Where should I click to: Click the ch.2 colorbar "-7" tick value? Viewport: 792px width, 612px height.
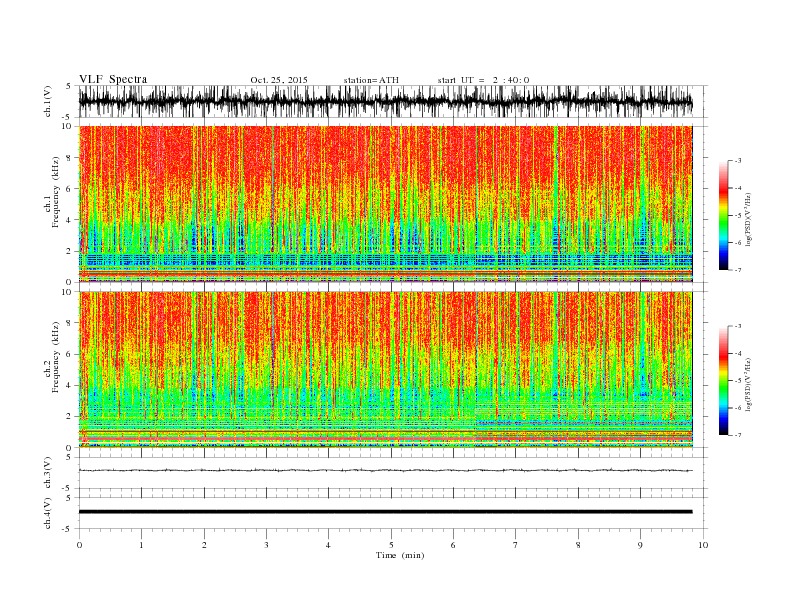(738, 435)
